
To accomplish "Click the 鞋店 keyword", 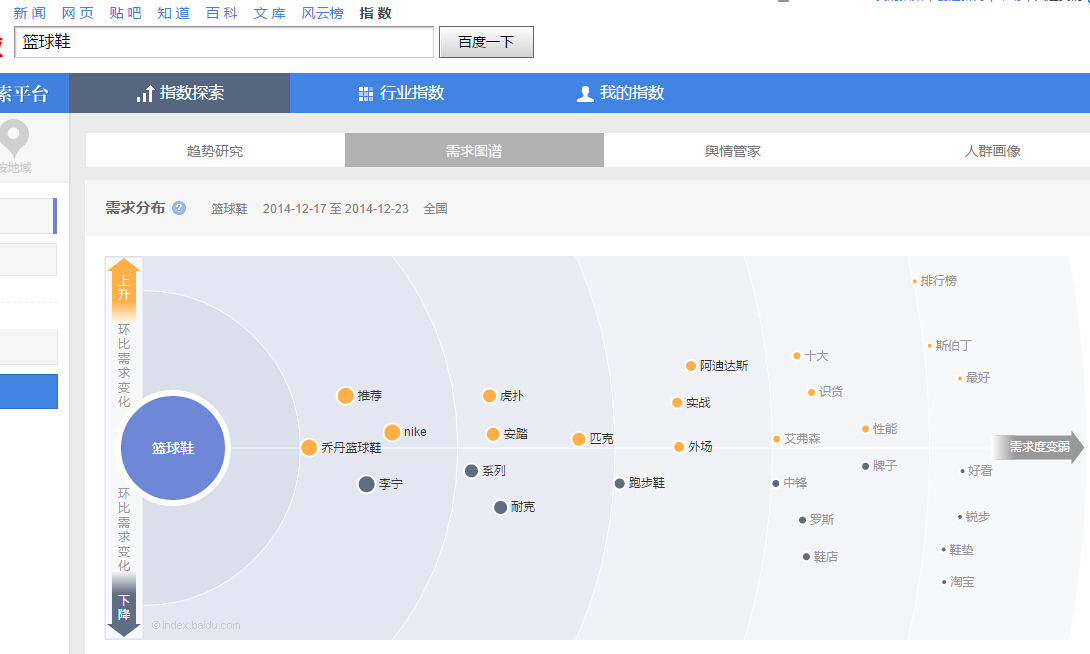I will [826, 557].
